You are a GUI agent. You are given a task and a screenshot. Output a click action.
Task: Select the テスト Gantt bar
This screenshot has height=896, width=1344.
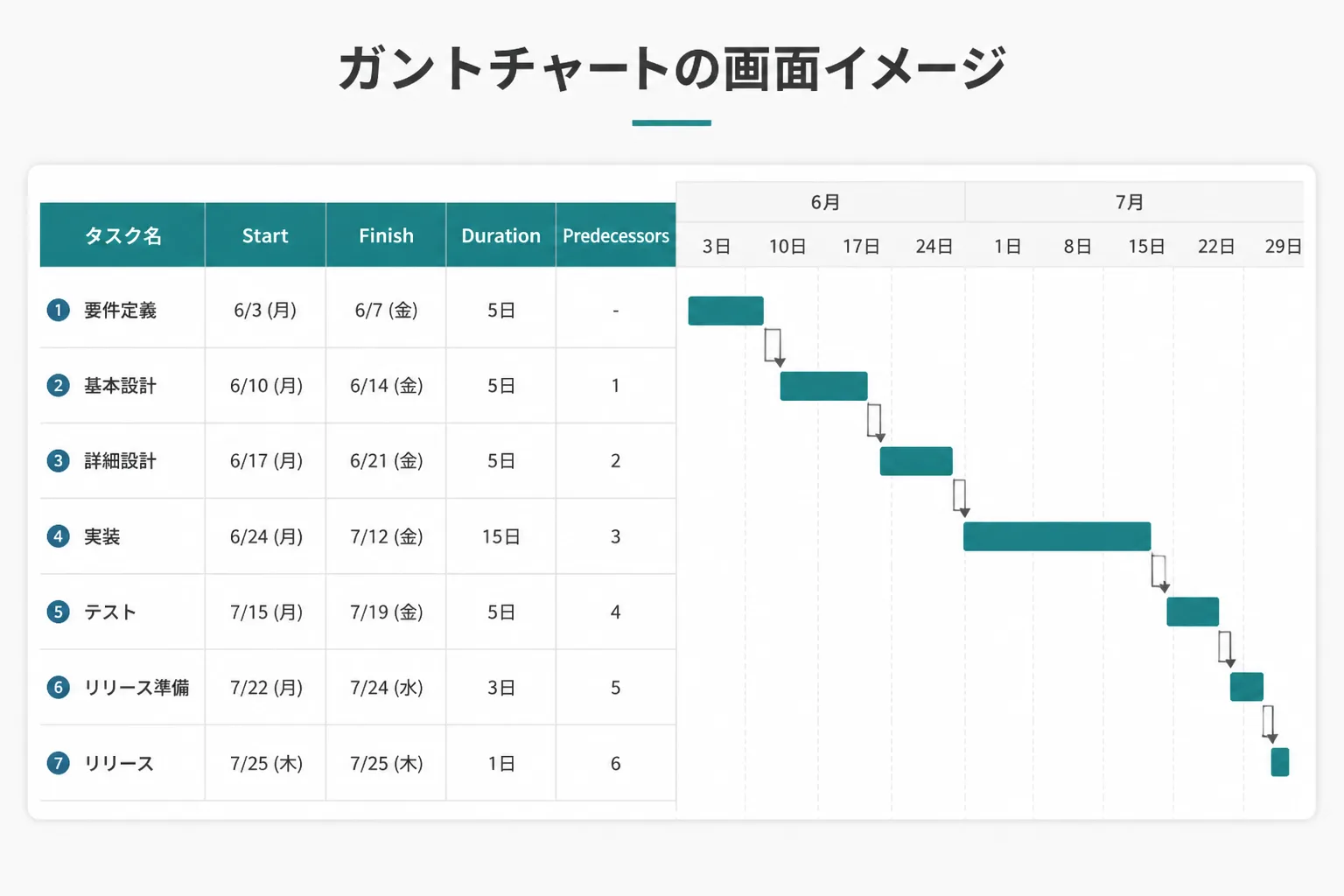point(1193,612)
